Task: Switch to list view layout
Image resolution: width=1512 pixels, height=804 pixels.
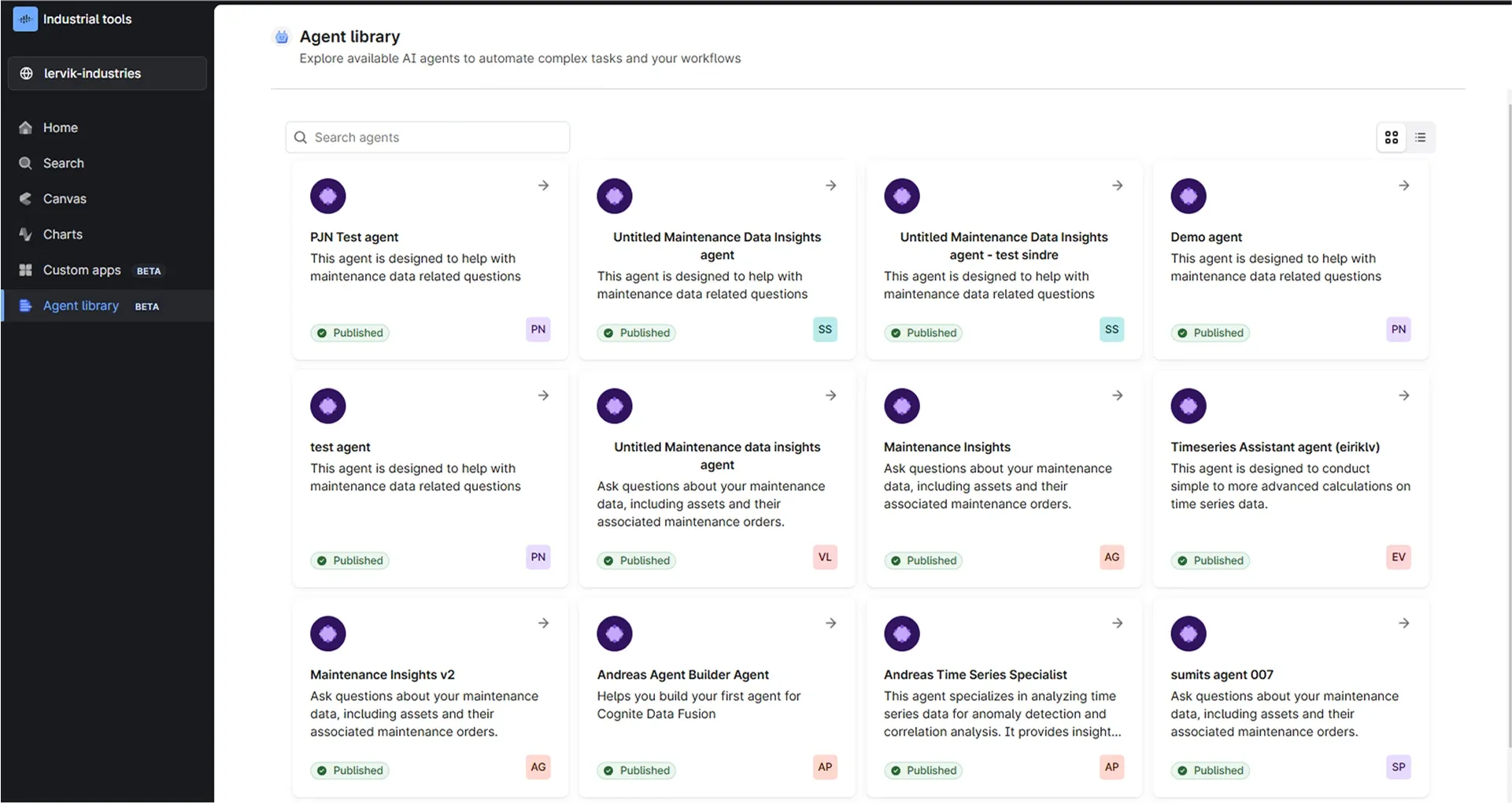Action: click(x=1420, y=138)
